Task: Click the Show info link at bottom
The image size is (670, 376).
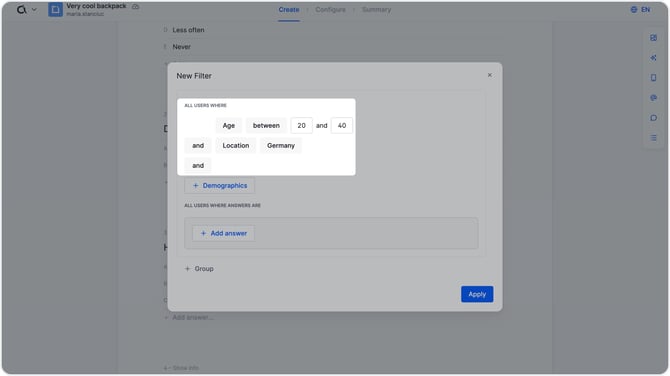Action: [181, 368]
